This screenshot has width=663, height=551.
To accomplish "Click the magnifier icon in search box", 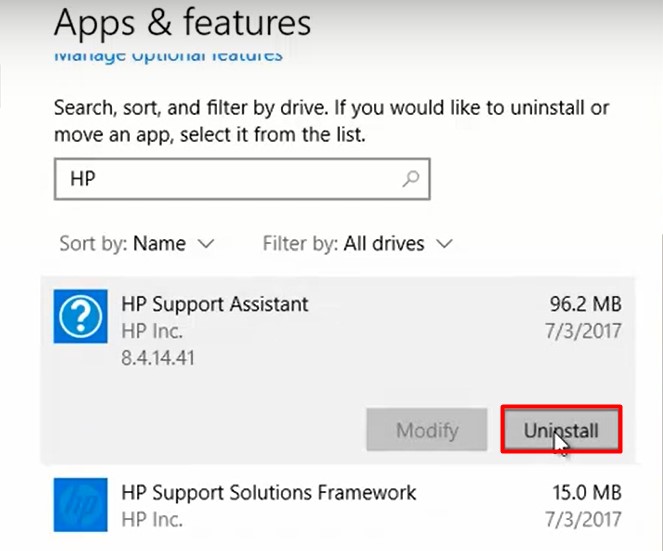I will point(410,179).
